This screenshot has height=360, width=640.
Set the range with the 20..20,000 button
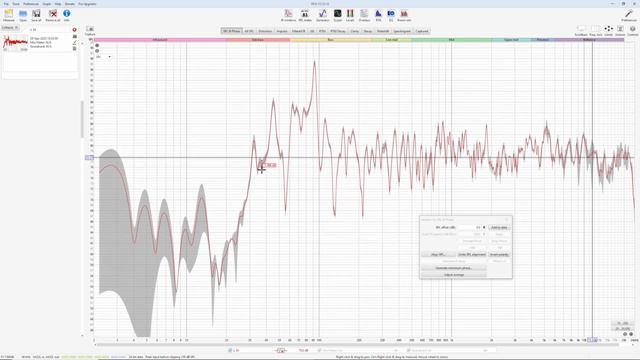coord(622,329)
